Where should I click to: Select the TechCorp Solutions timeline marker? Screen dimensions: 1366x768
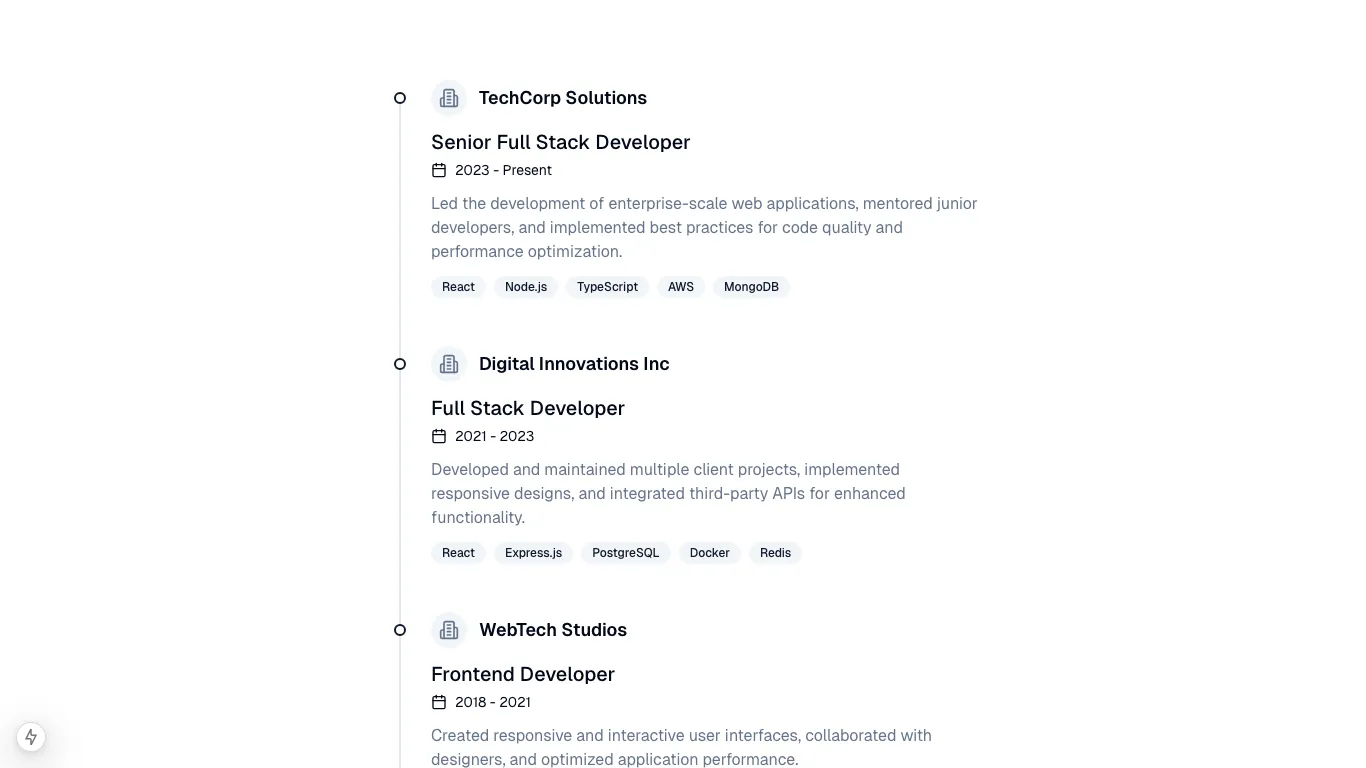[400, 98]
